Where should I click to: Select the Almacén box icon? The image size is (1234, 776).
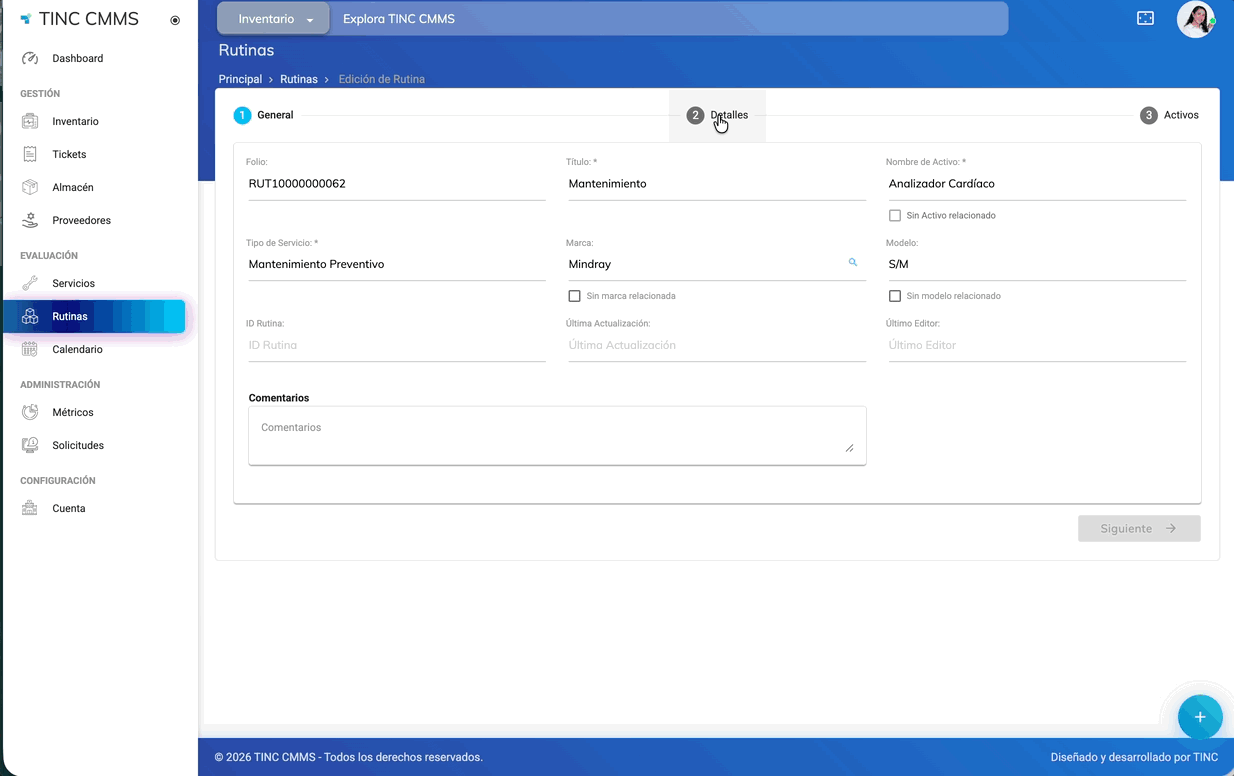tap(30, 187)
